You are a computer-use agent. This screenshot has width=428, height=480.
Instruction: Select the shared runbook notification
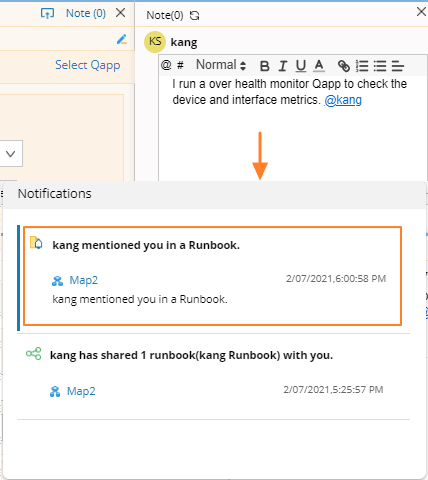[x=213, y=377]
